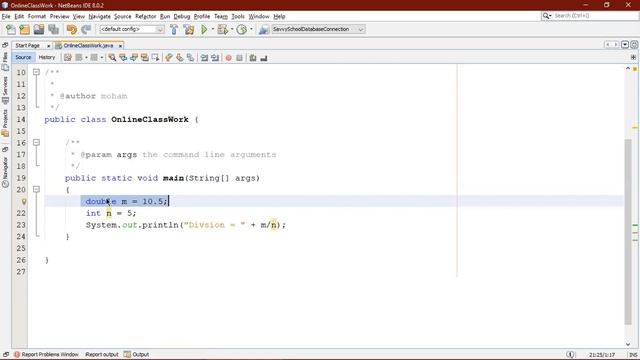Viewport: 640px width, 360px height.
Task: Open the Source menu in menu bar
Action: click(122, 16)
